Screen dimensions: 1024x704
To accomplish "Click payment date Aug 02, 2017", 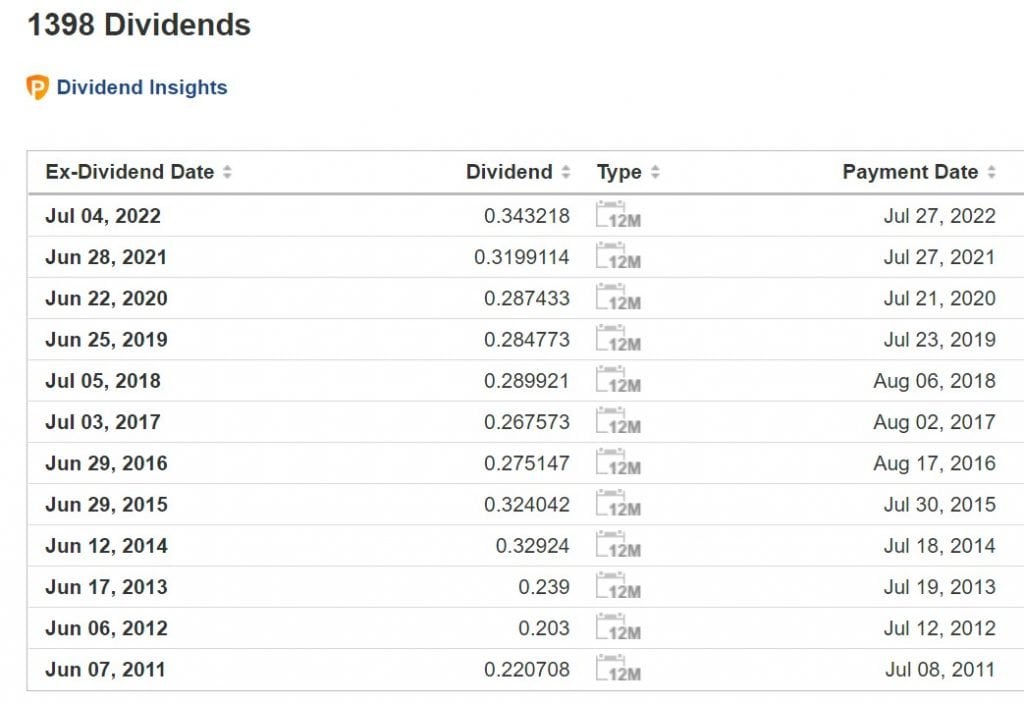I will pos(935,422).
